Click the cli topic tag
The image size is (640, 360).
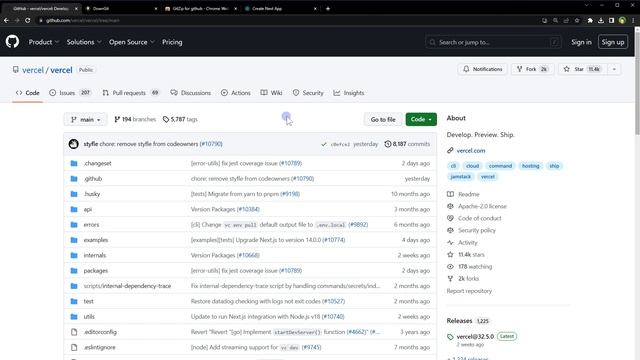coord(453,166)
